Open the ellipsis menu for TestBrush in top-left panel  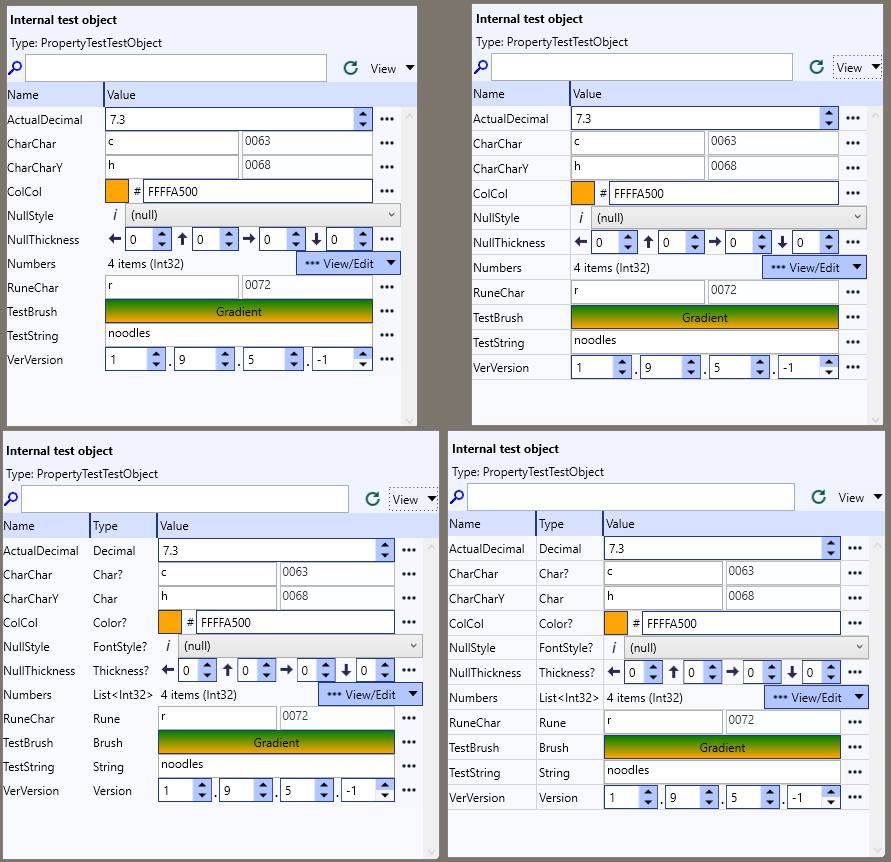[387, 311]
